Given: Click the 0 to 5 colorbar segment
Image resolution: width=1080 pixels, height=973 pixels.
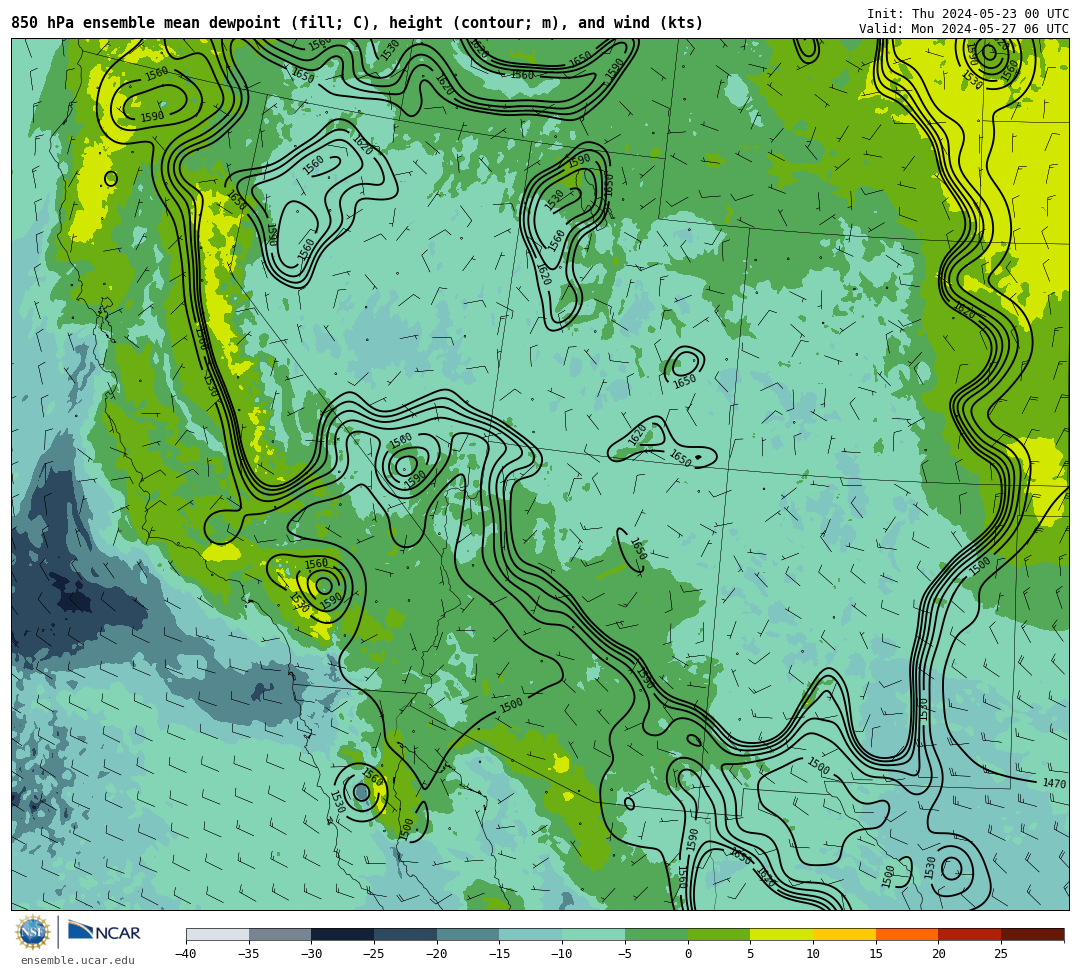Looking at the screenshot, I should (x=718, y=934).
